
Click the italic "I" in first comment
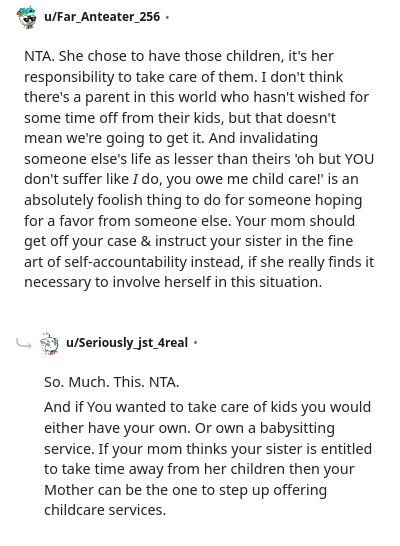click(x=135, y=180)
